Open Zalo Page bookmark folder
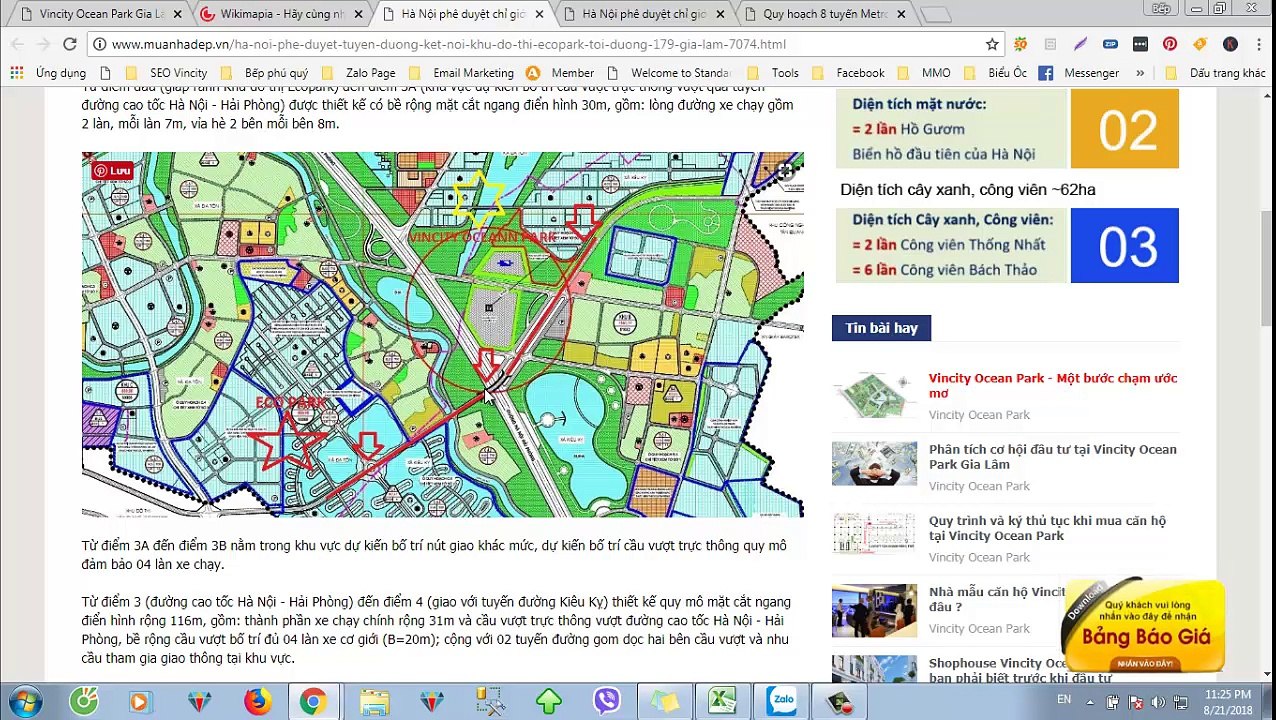The image size is (1276, 720). coord(359,73)
